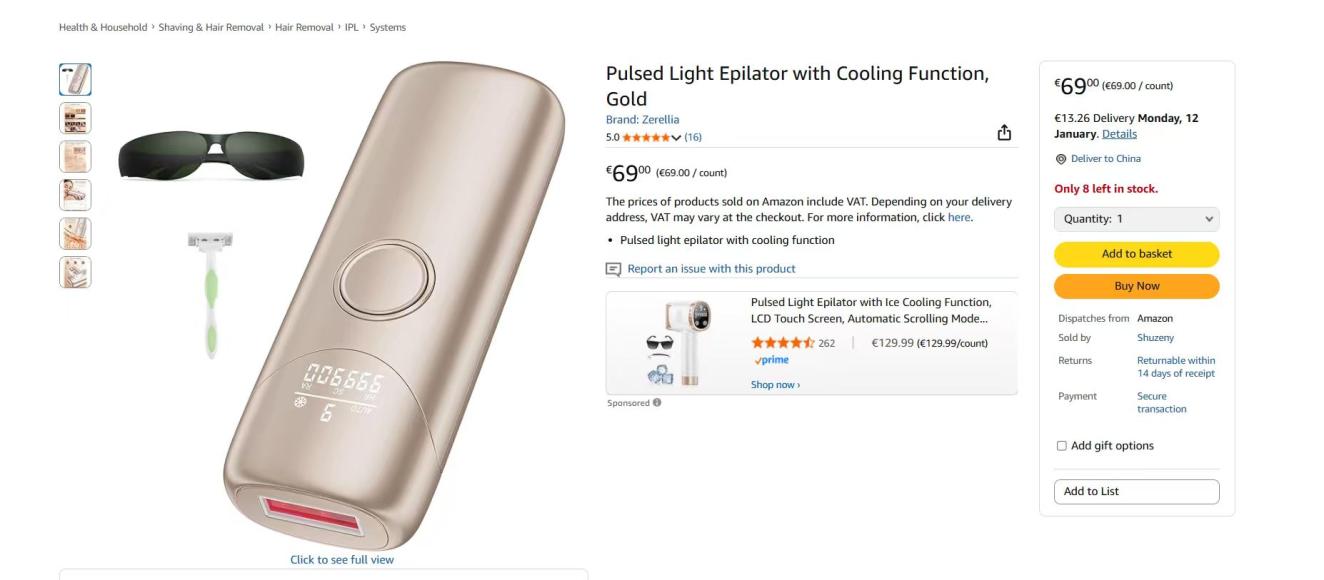Viewport: 1324px width, 580px height.
Task: Click the Prime logo in sponsored ad
Action: coord(772,361)
